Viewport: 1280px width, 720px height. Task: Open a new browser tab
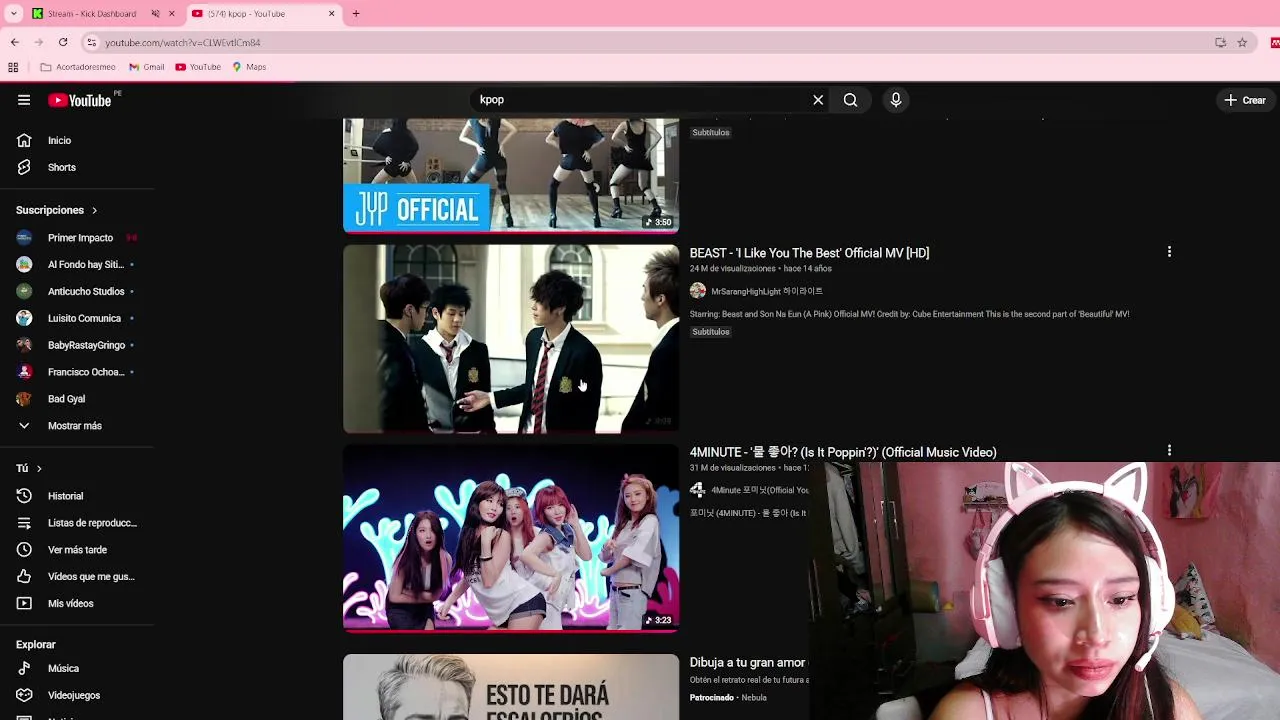click(x=356, y=14)
